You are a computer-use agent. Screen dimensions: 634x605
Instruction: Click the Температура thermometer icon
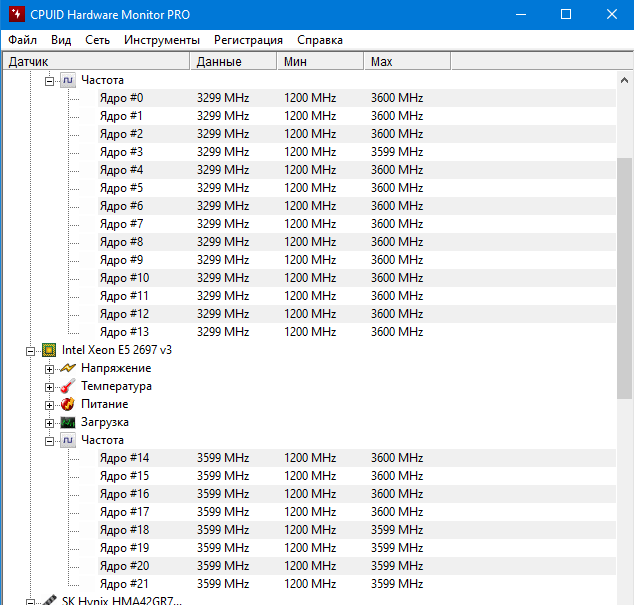(68, 386)
